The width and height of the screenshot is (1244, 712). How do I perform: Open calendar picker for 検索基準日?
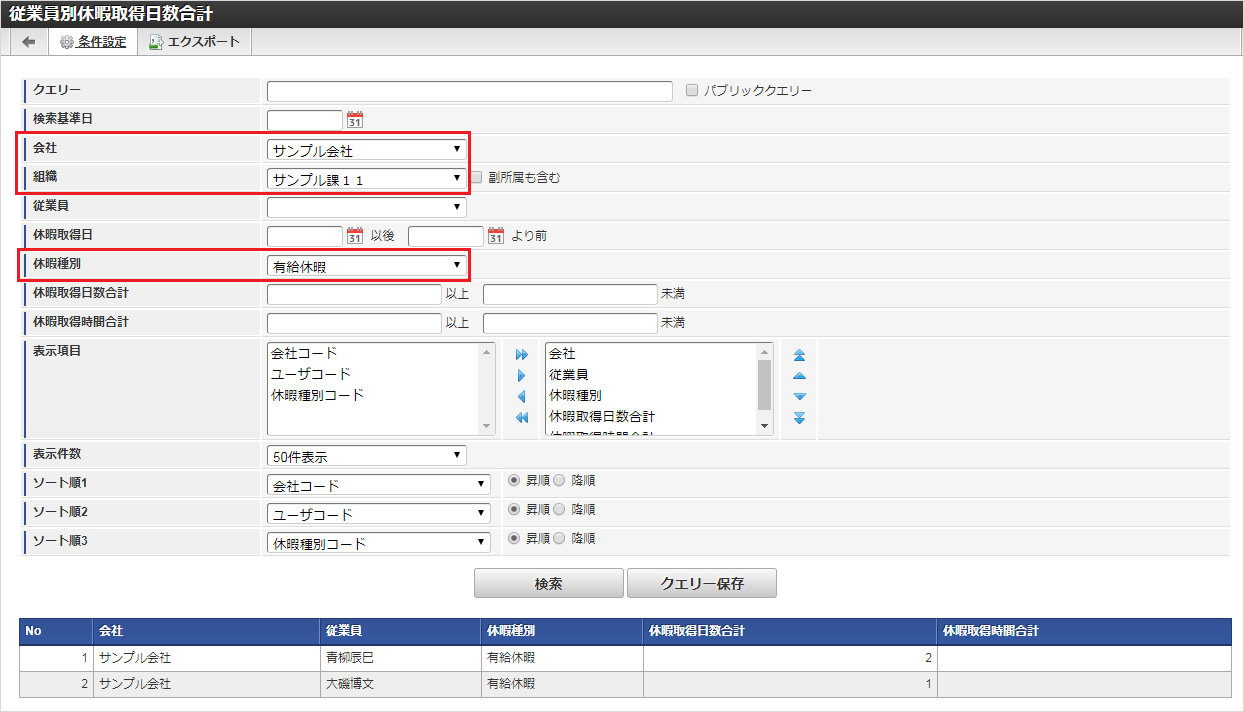(x=355, y=120)
